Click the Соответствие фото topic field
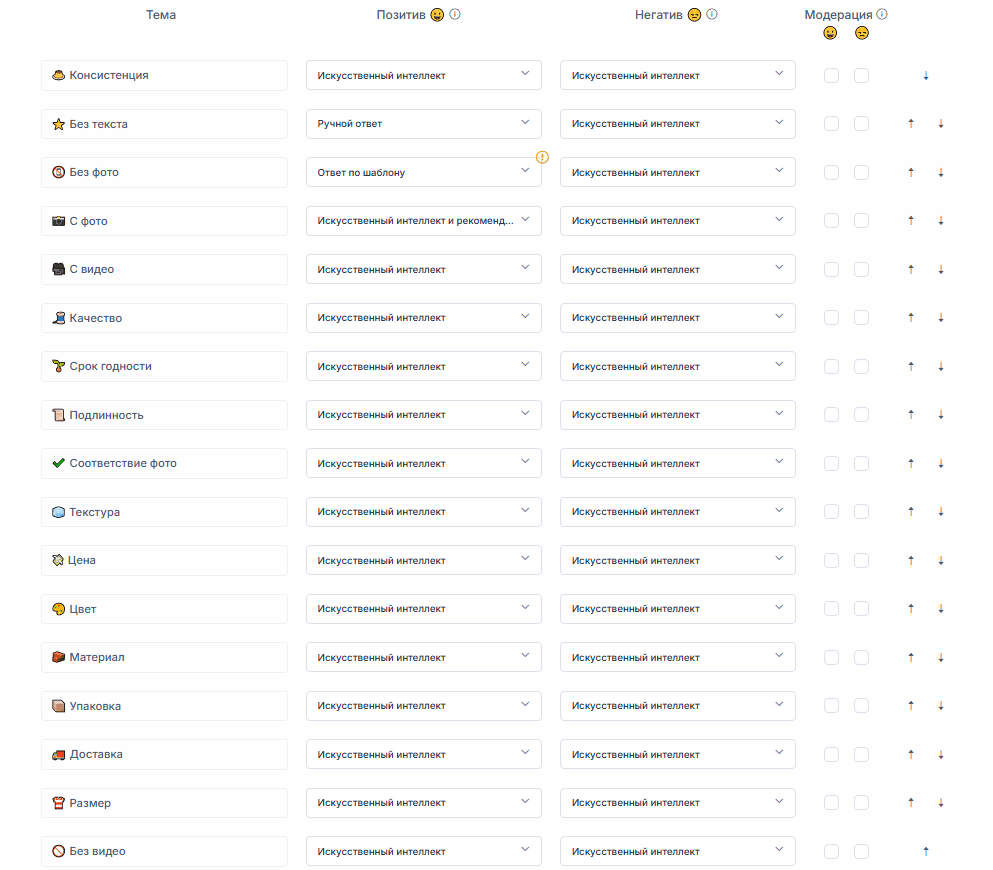This screenshot has height=870, width=993. (x=165, y=463)
